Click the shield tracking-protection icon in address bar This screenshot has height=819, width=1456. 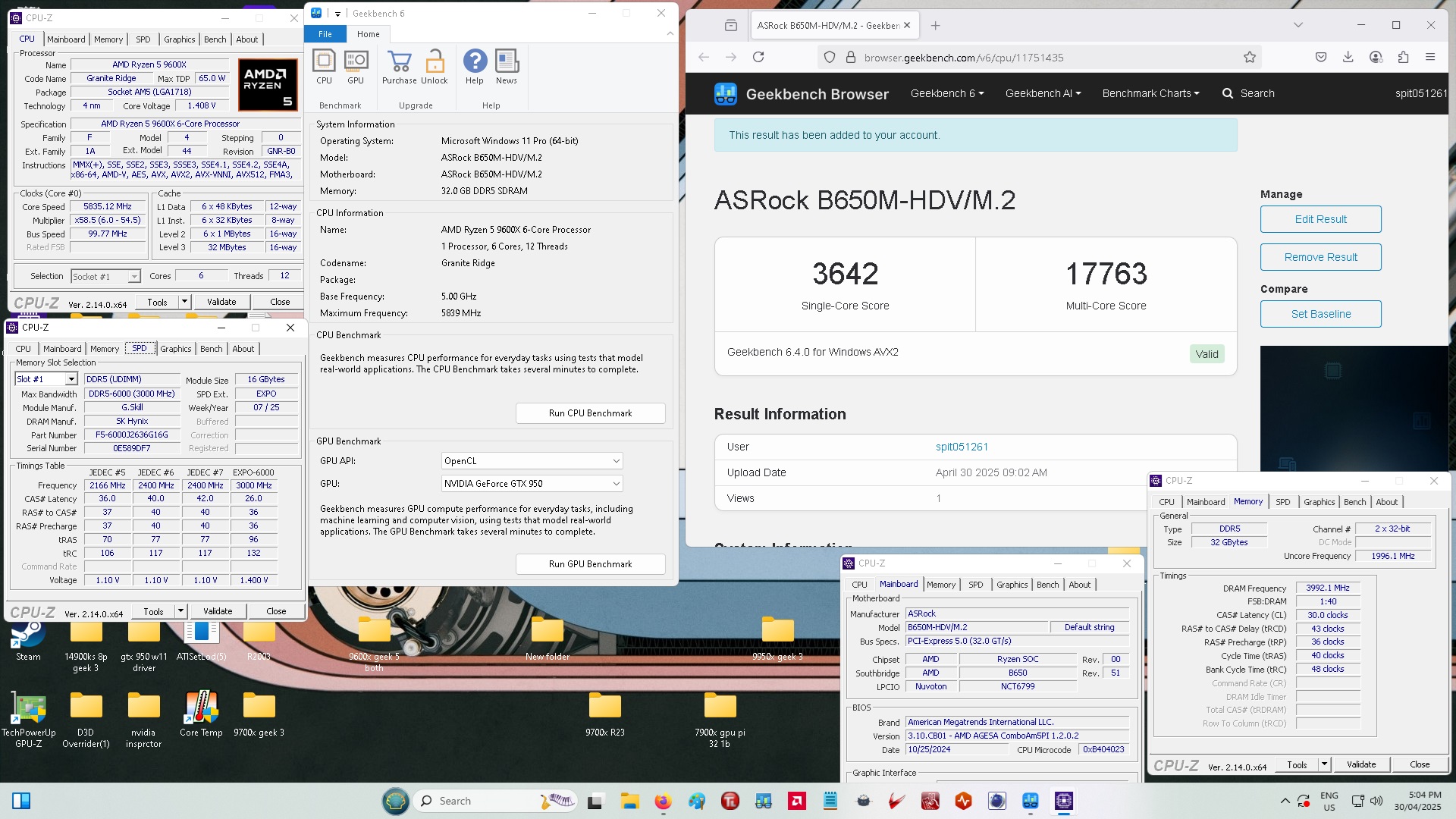830,57
